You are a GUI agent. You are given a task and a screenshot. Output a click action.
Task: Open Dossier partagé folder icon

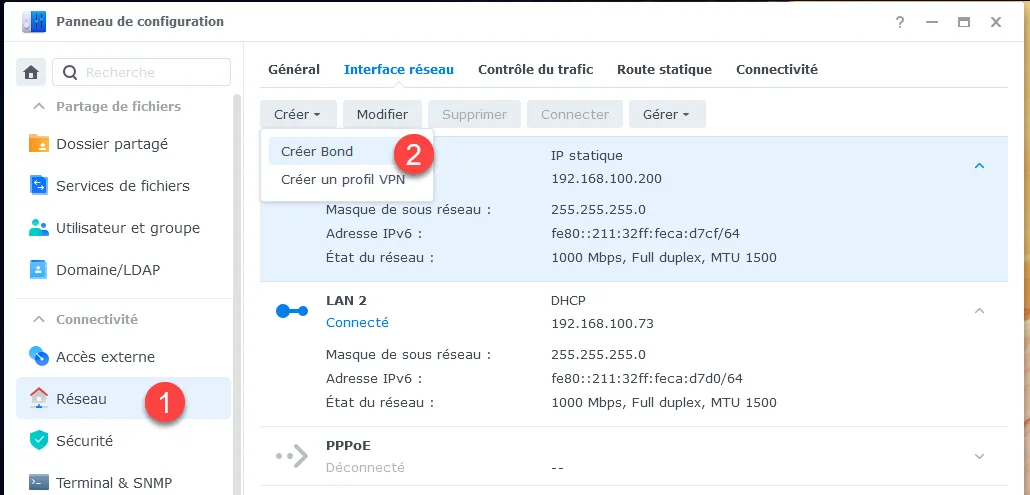click(39, 144)
